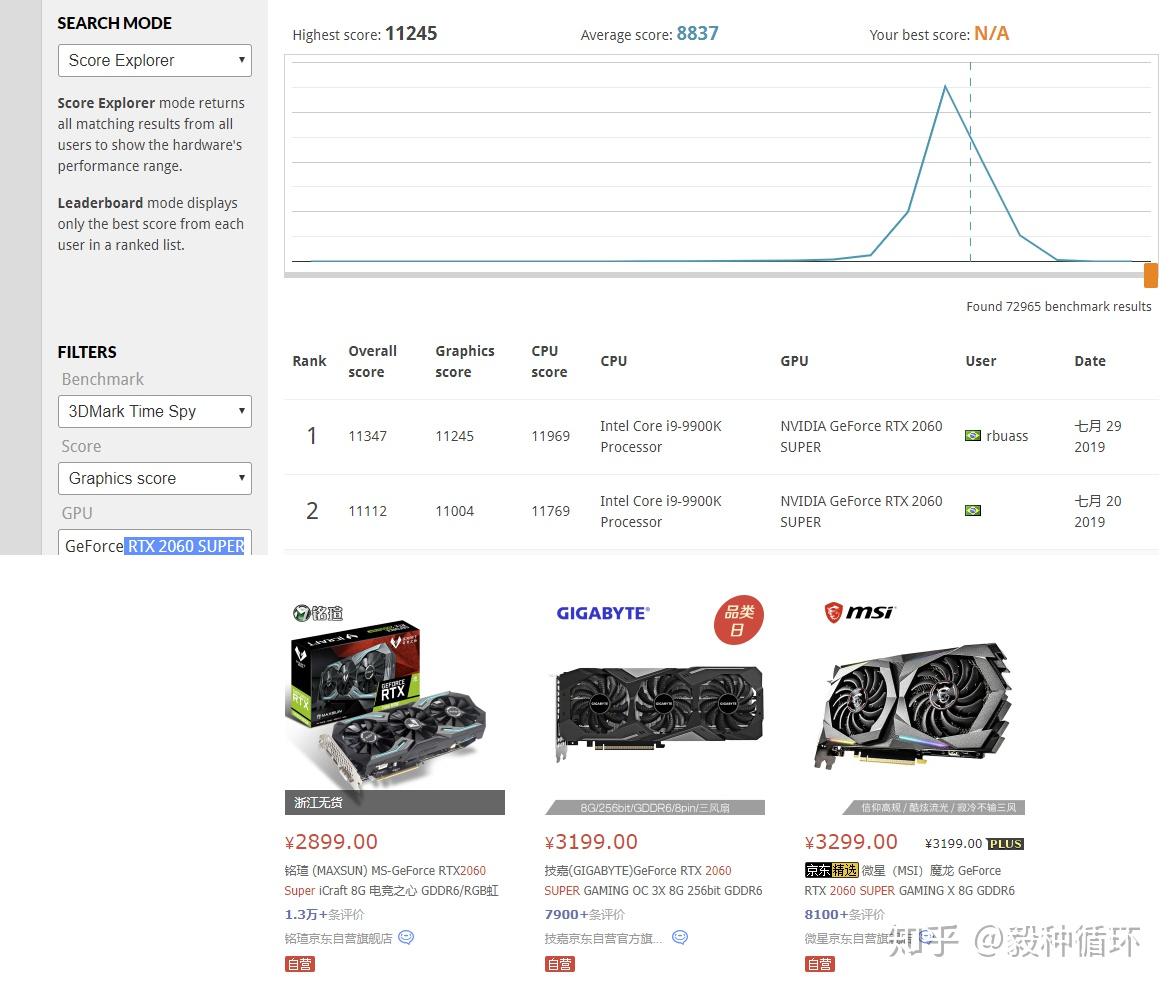Click the GPU column header
The image size is (1170, 988).
(794, 361)
